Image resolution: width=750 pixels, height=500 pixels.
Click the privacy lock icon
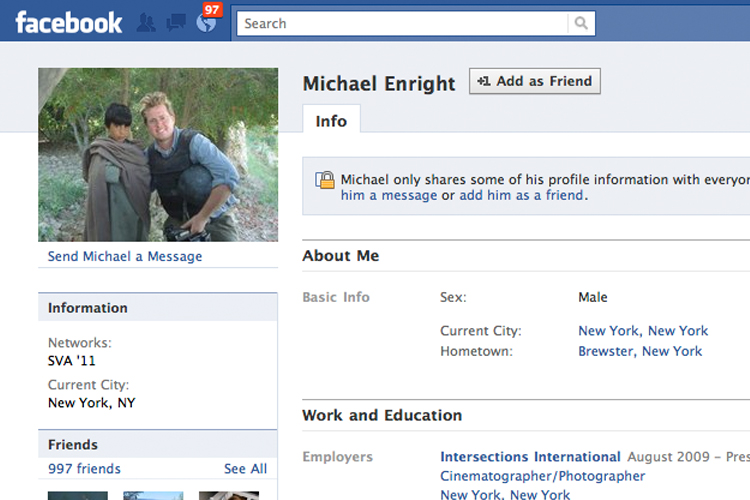point(325,180)
